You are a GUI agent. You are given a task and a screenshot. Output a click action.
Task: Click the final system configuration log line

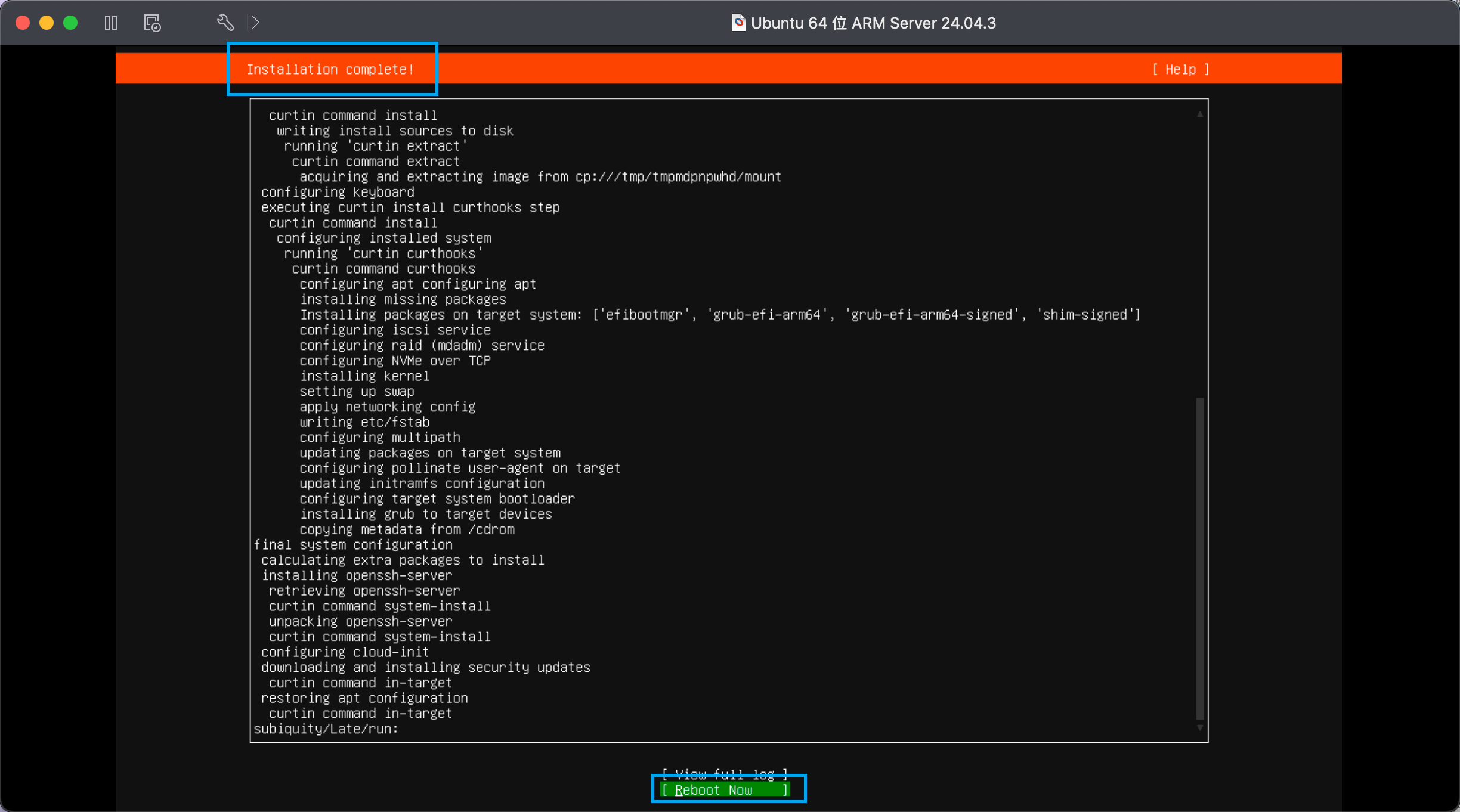353,545
